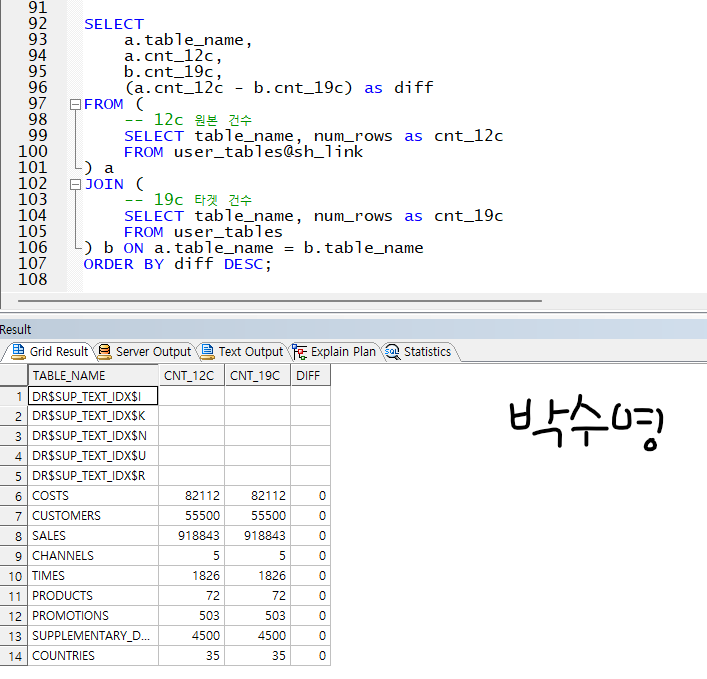
Task: Sort by the TABLE_NAME column header
Action: 92,376
